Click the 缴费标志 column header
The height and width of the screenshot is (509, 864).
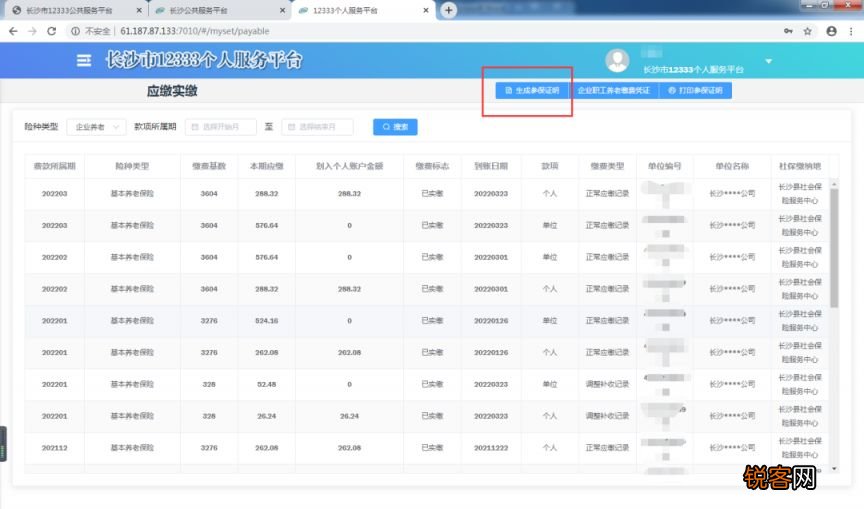(432, 166)
